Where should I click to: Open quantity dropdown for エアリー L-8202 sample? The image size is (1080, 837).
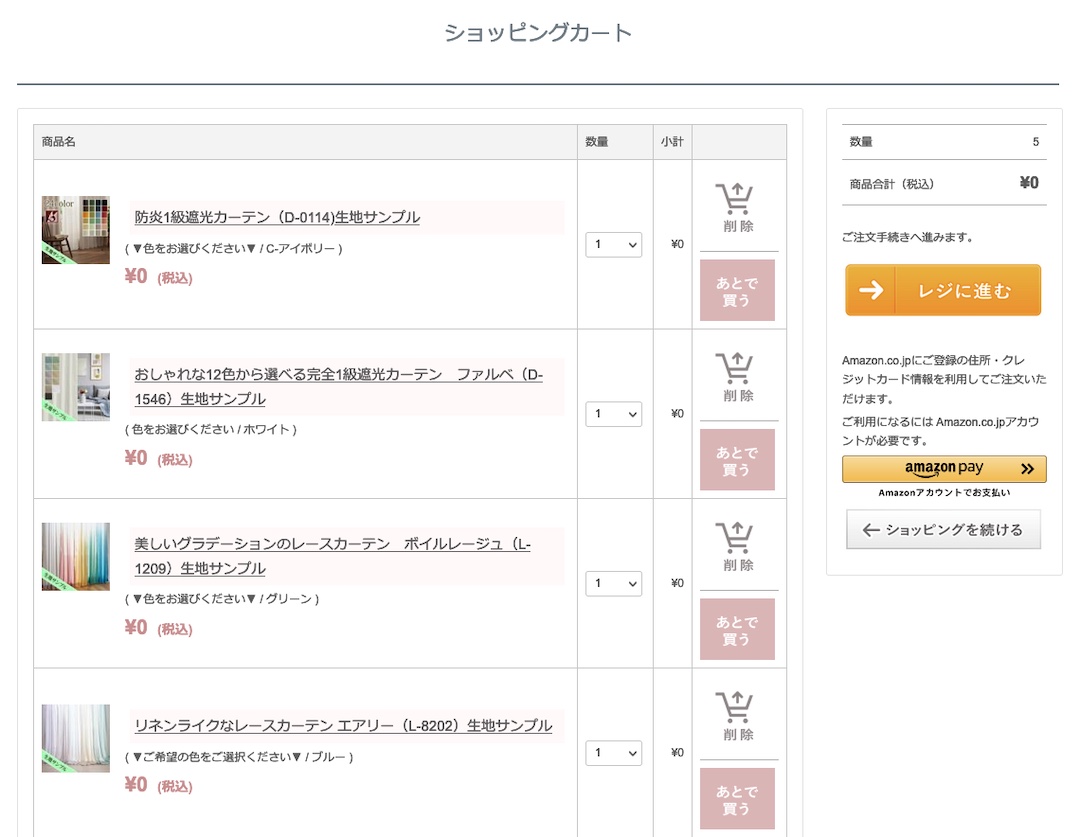(x=613, y=753)
